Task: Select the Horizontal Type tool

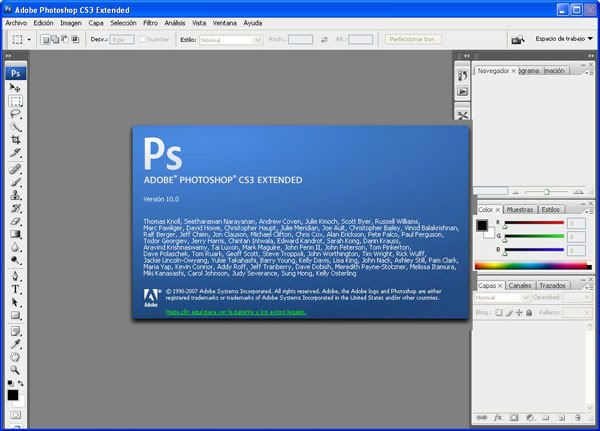Action: click(15, 289)
